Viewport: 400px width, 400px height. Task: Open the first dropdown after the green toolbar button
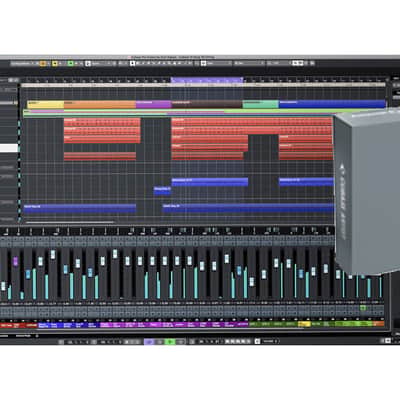pos(101,63)
